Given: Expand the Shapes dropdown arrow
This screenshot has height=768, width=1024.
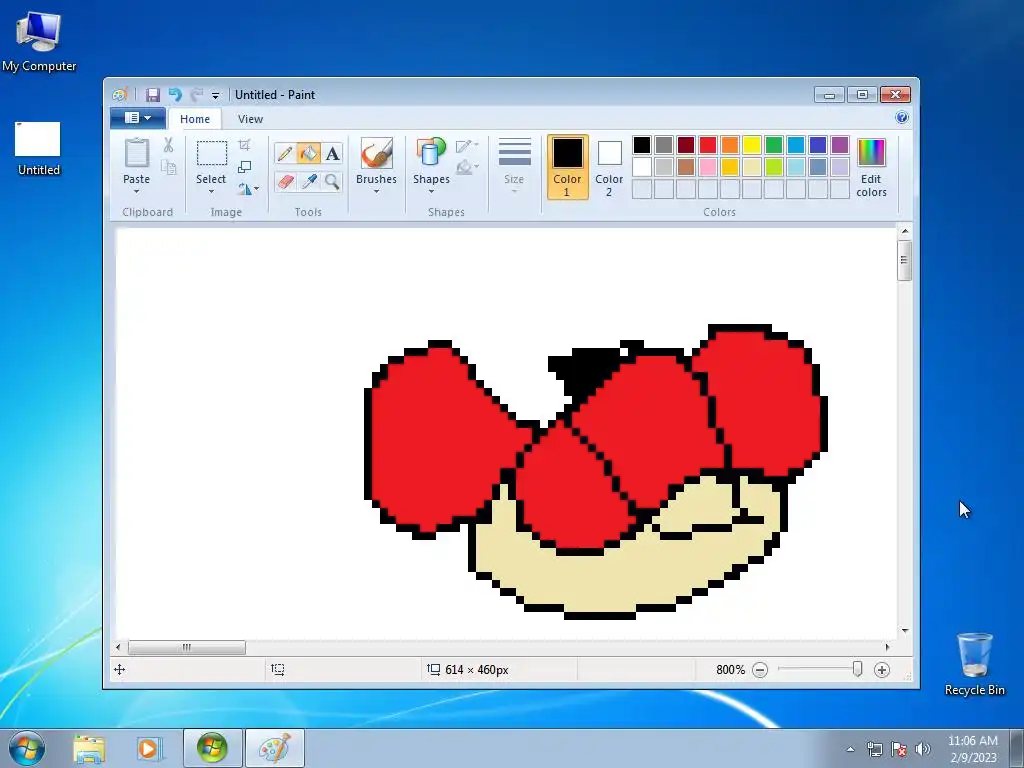Looking at the screenshot, I should pos(431,191).
